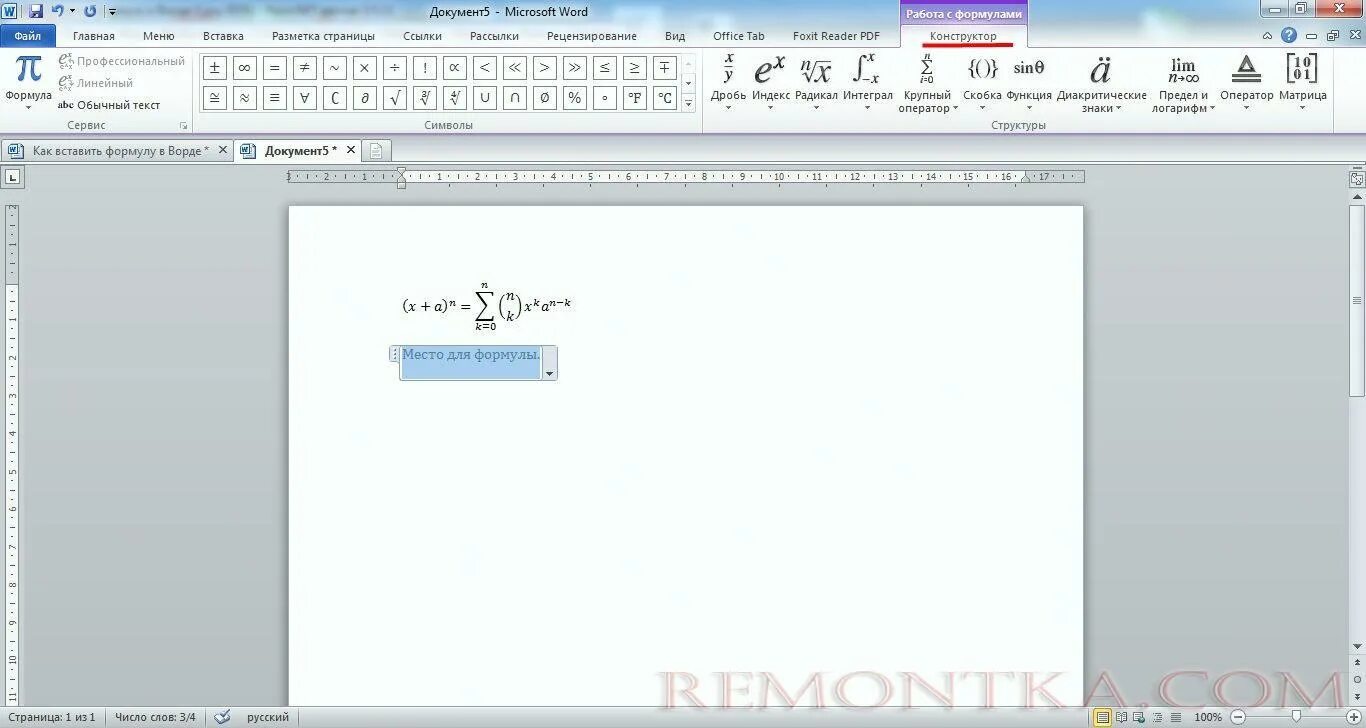Insert the for-all (∀) symbol
This screenshot has height=728, width=1366.
[x=304, y=98]
